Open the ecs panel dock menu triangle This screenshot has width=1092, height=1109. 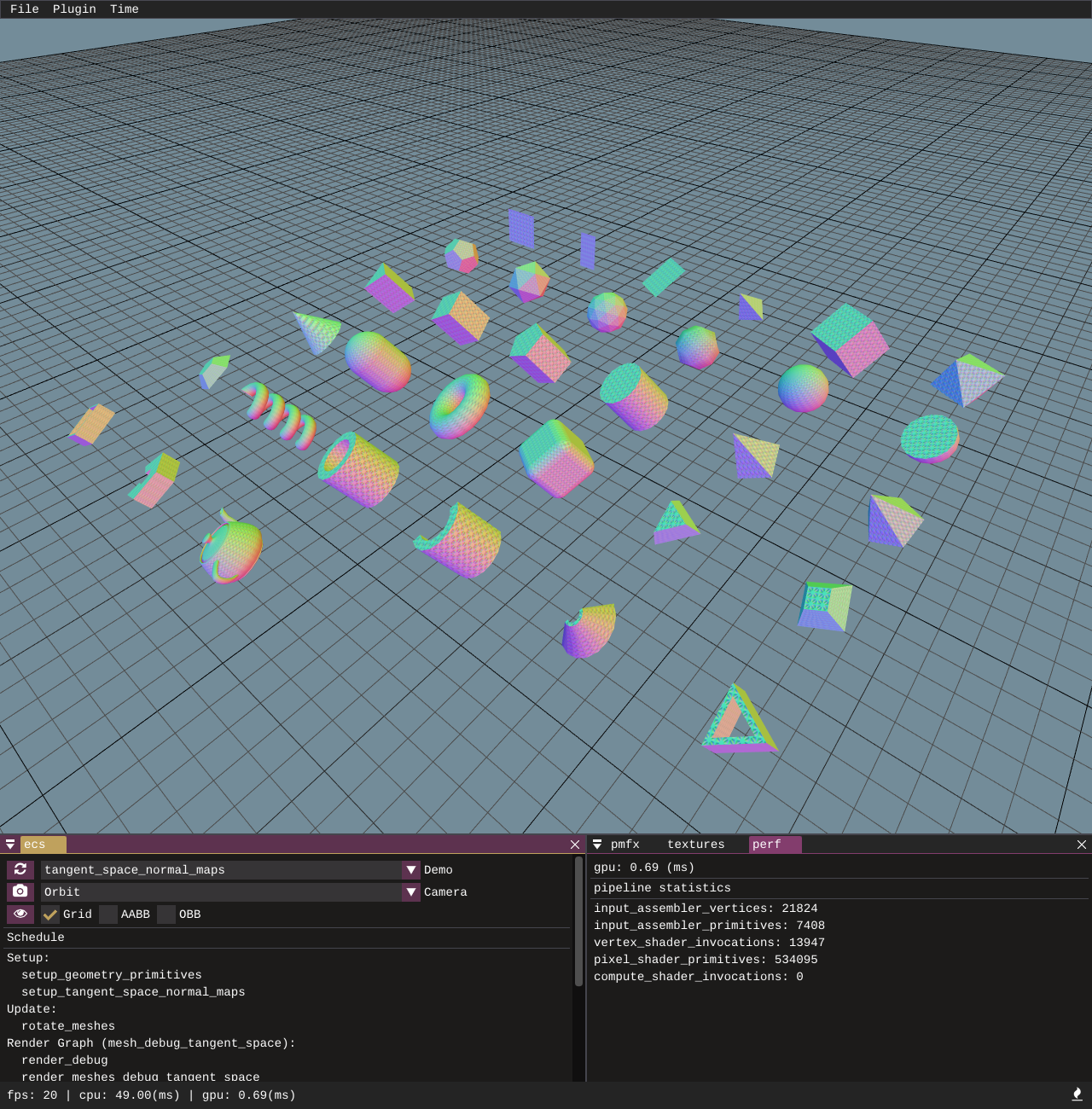[x=10, y=845]
